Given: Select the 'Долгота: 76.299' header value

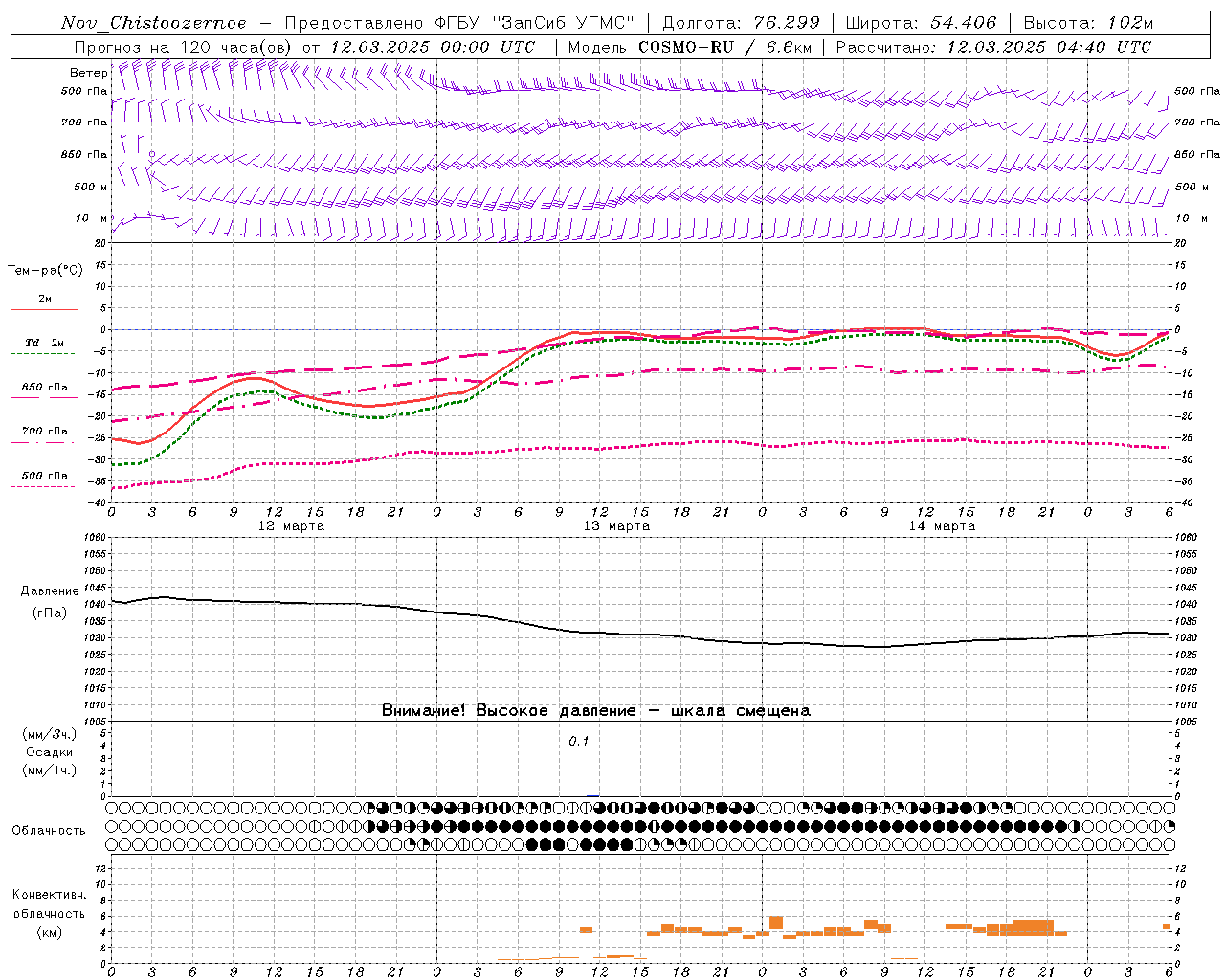Looking at the screenshot, I should point(742,23).
